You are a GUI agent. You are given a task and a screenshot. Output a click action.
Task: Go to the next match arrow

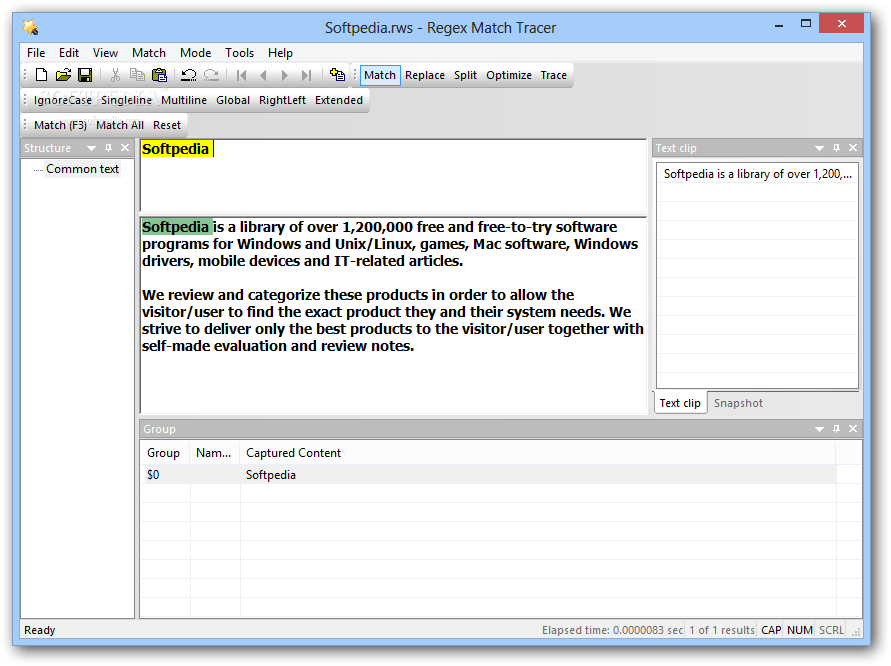click(x=285, y=75)
